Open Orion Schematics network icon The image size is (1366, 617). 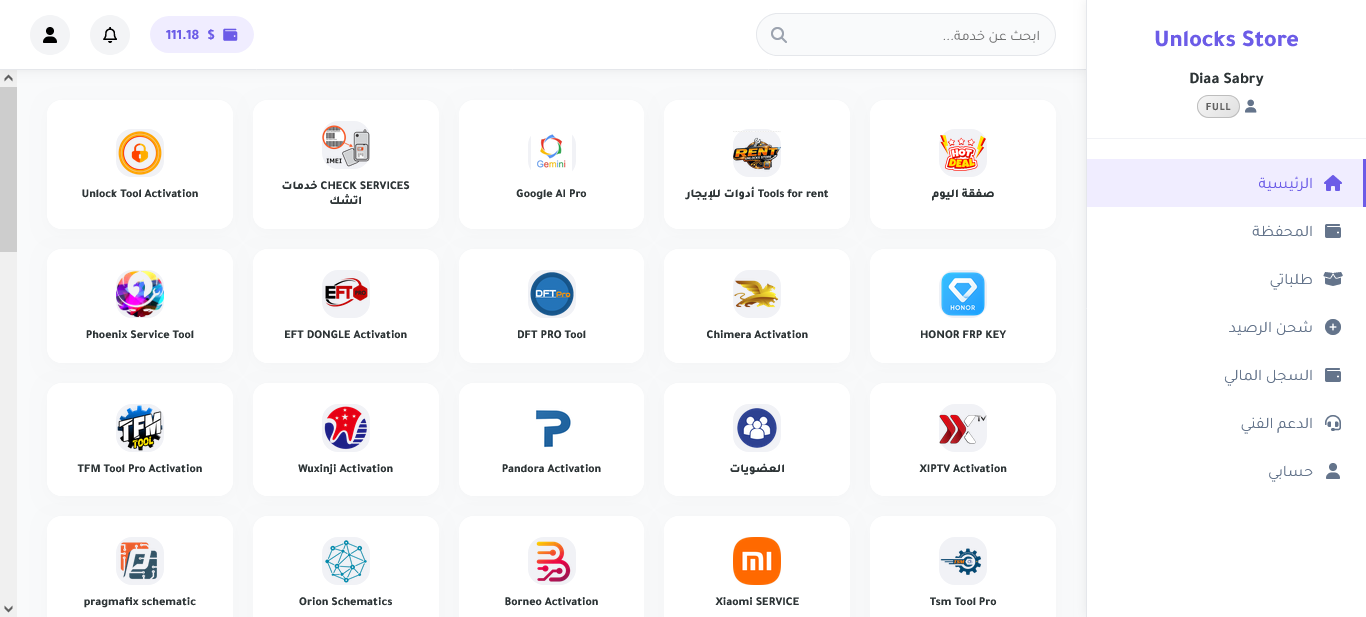pos(346,561)
